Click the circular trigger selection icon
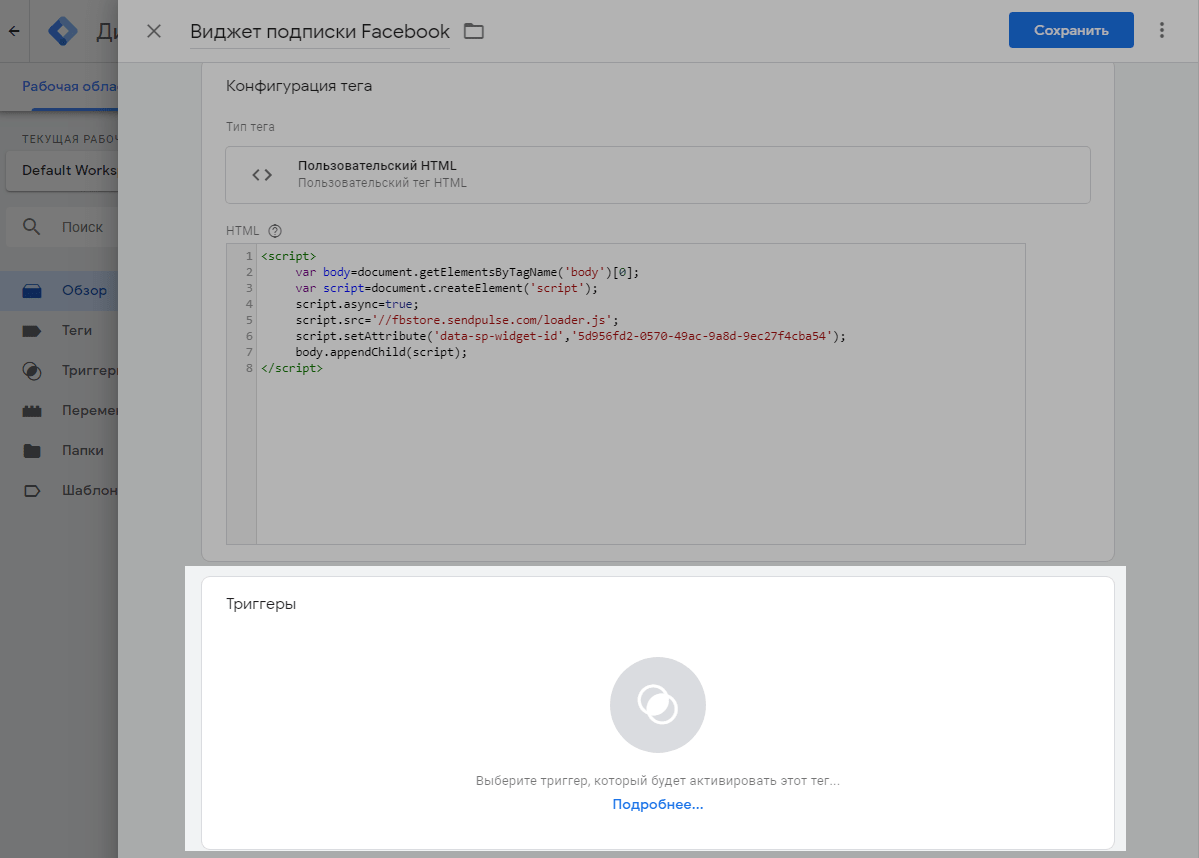The image size is (1199, 858). [657, 705]
